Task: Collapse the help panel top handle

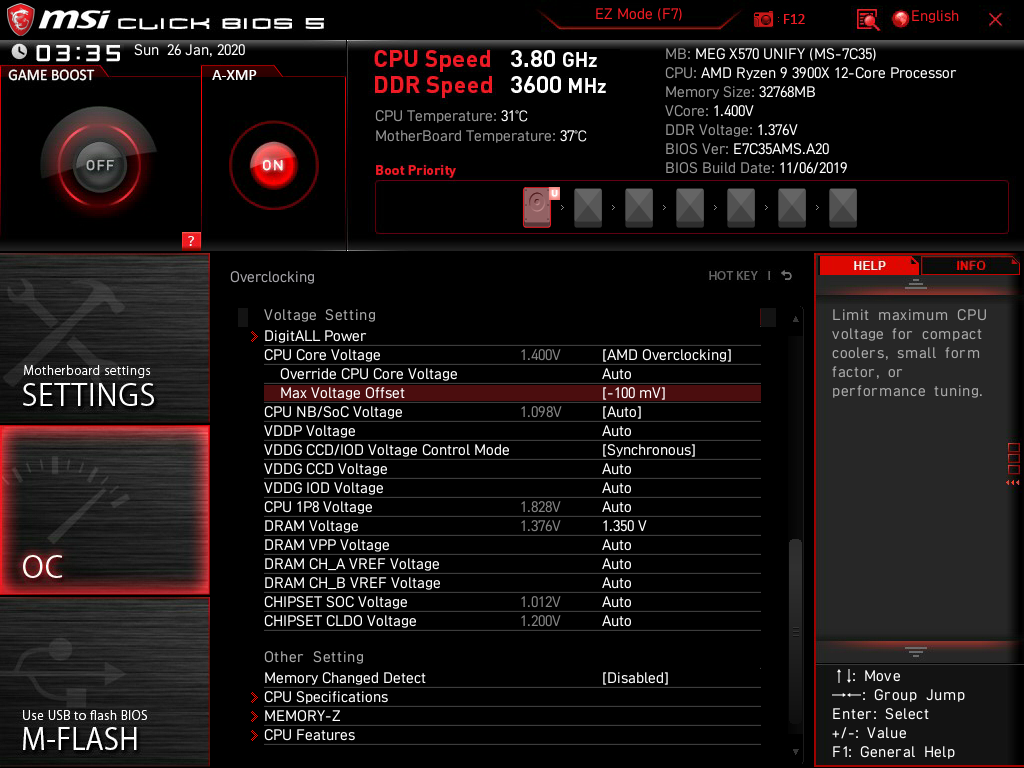Action: pyautogui.click(x=916, y=283)
